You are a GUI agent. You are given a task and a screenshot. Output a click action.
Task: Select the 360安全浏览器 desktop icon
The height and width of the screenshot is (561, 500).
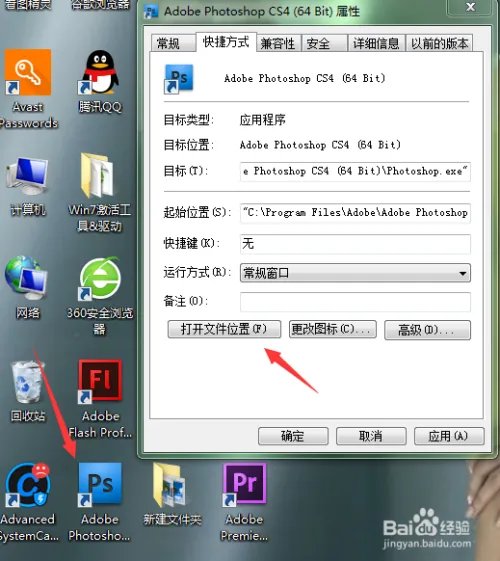tap(100, 278)
